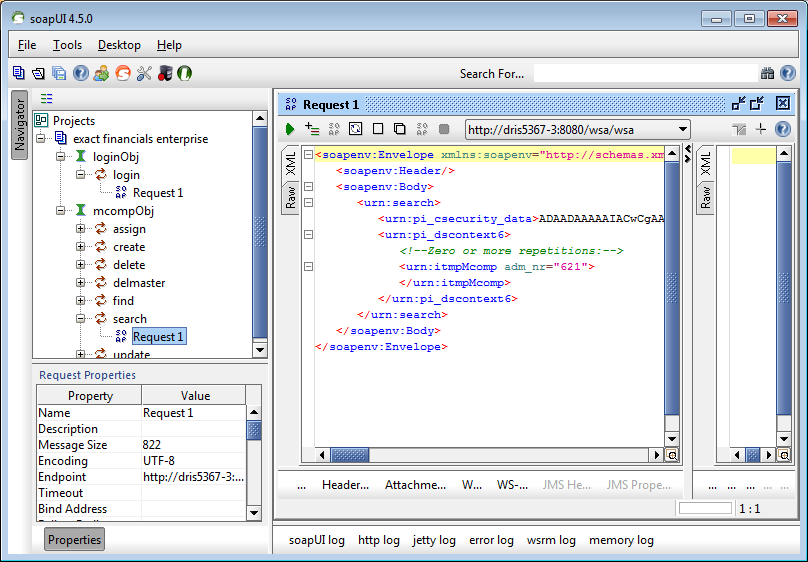Image resolution: width=808 pixels, height=562 pixels.
Task: Collapse the loginObj tree node
Action: pos(60,156)
